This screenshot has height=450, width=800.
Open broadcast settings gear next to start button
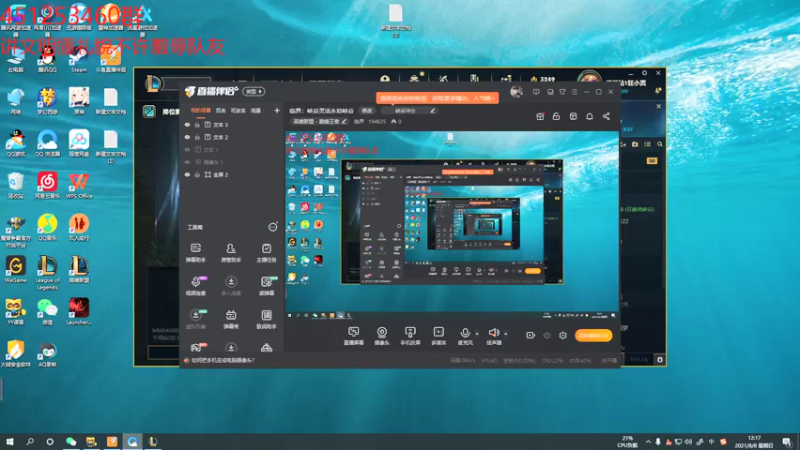click(x=563, y=335)
